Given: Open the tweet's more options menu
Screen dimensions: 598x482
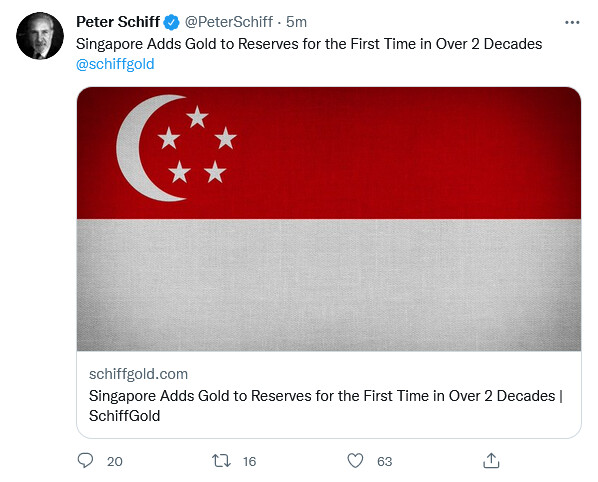Looking at the screenshot, I should 572,22.
